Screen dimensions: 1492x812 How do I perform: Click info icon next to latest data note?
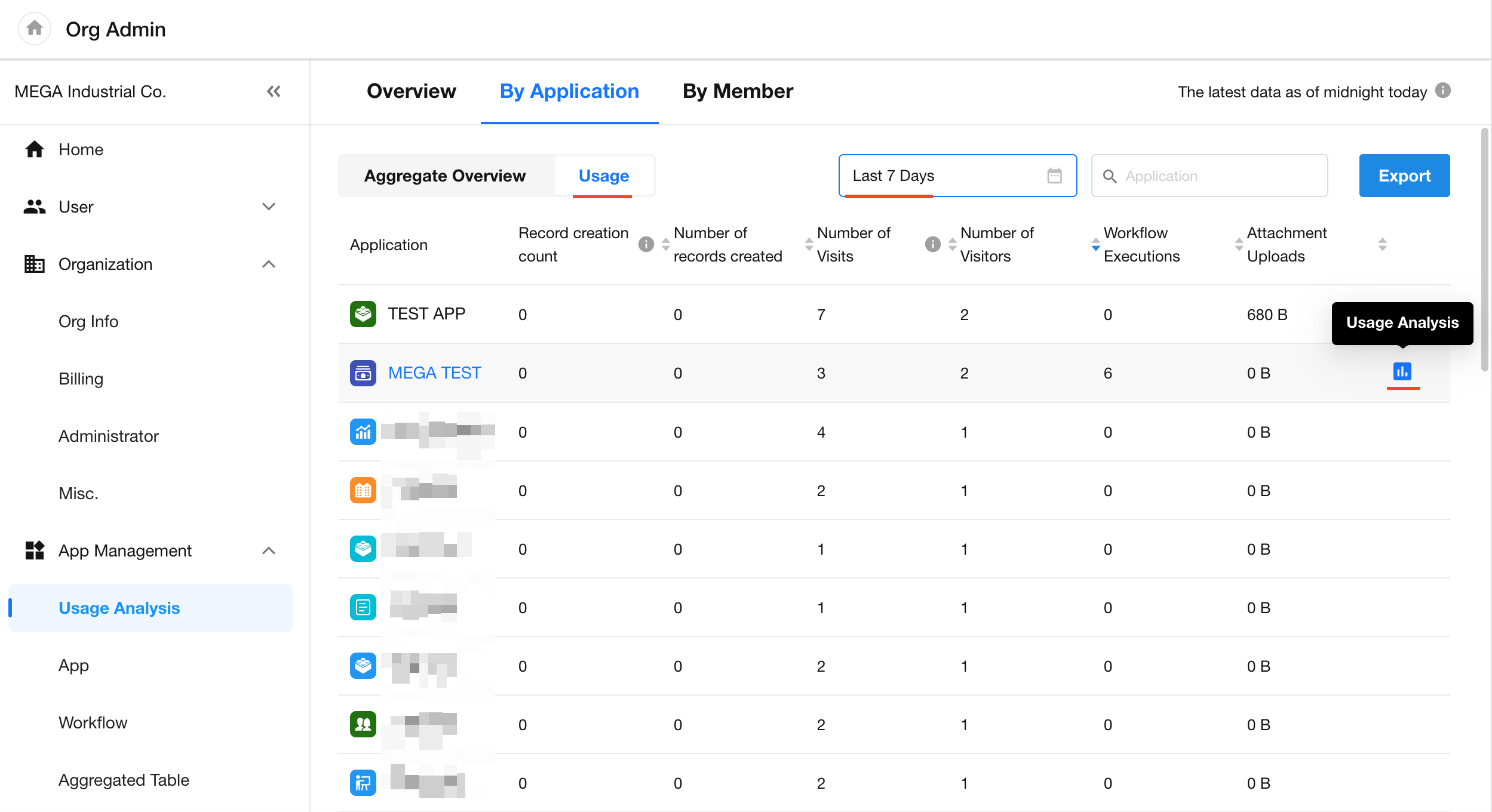coord(1443,91)
